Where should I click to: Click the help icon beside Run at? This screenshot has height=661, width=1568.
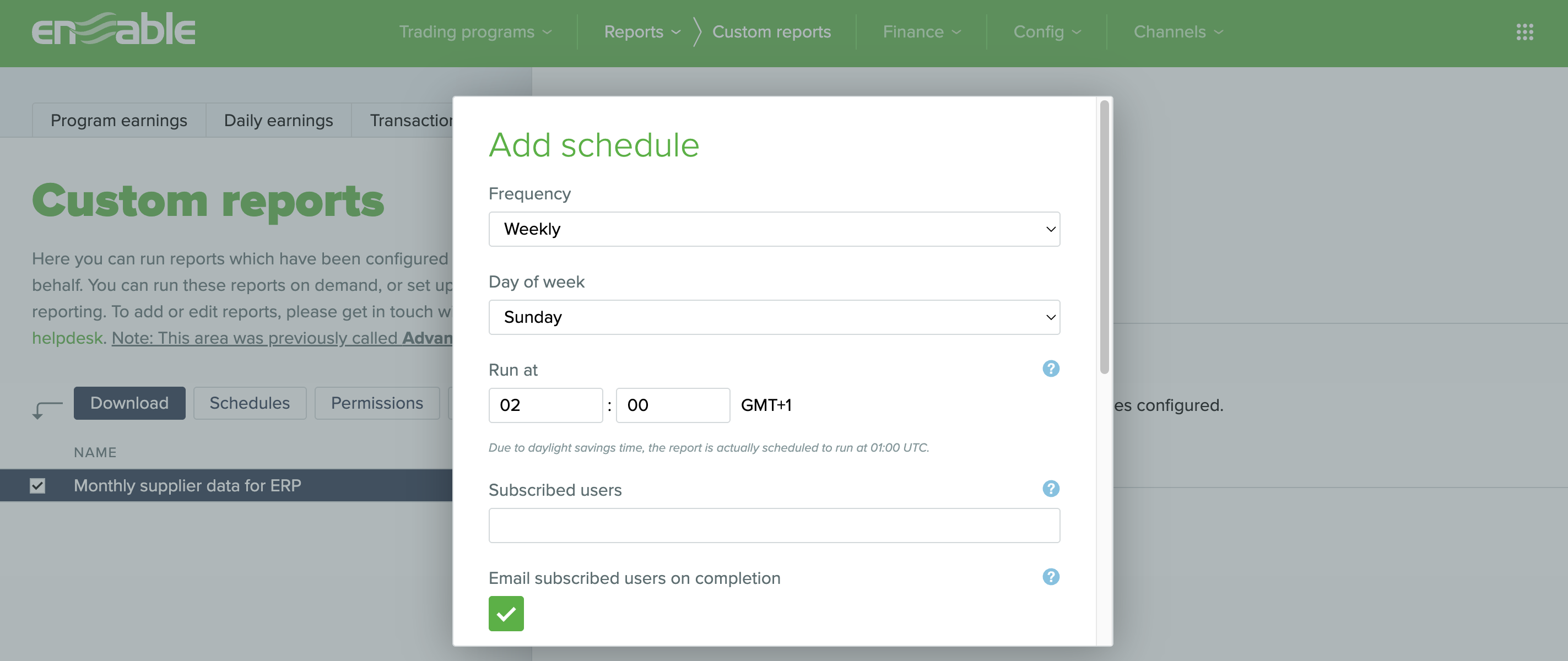click(1051, 369)
